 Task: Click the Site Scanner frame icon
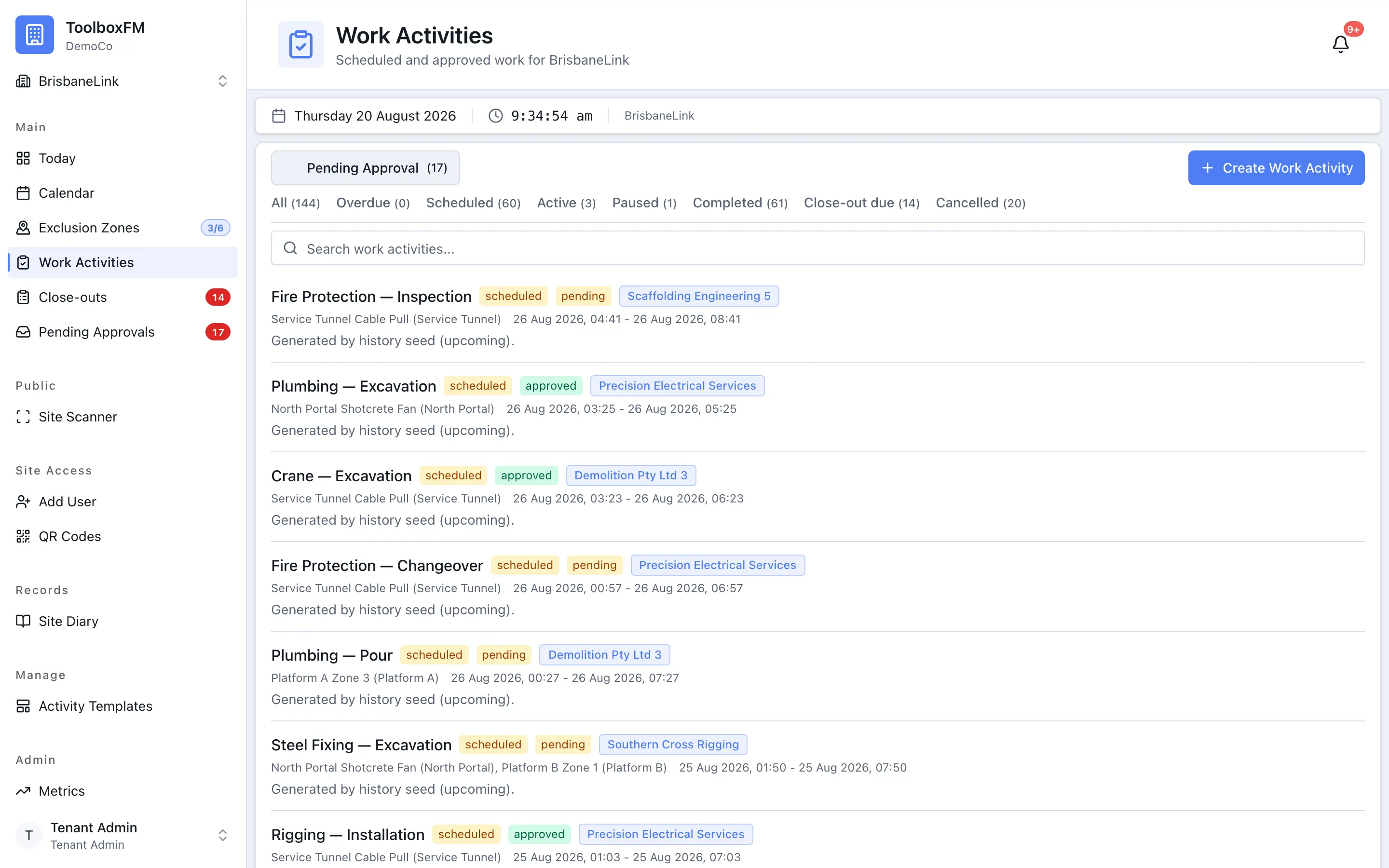[x=23, y=417]
